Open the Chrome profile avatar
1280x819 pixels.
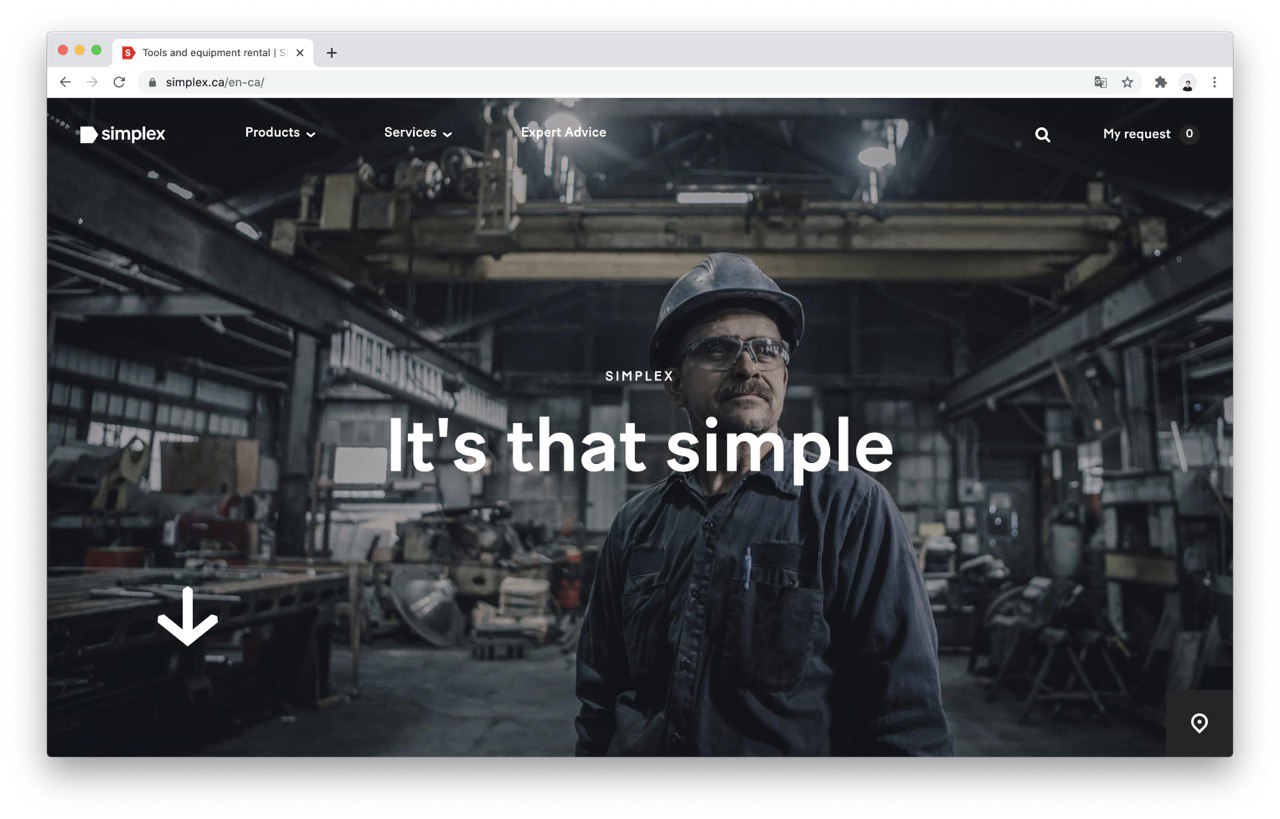1188,82
